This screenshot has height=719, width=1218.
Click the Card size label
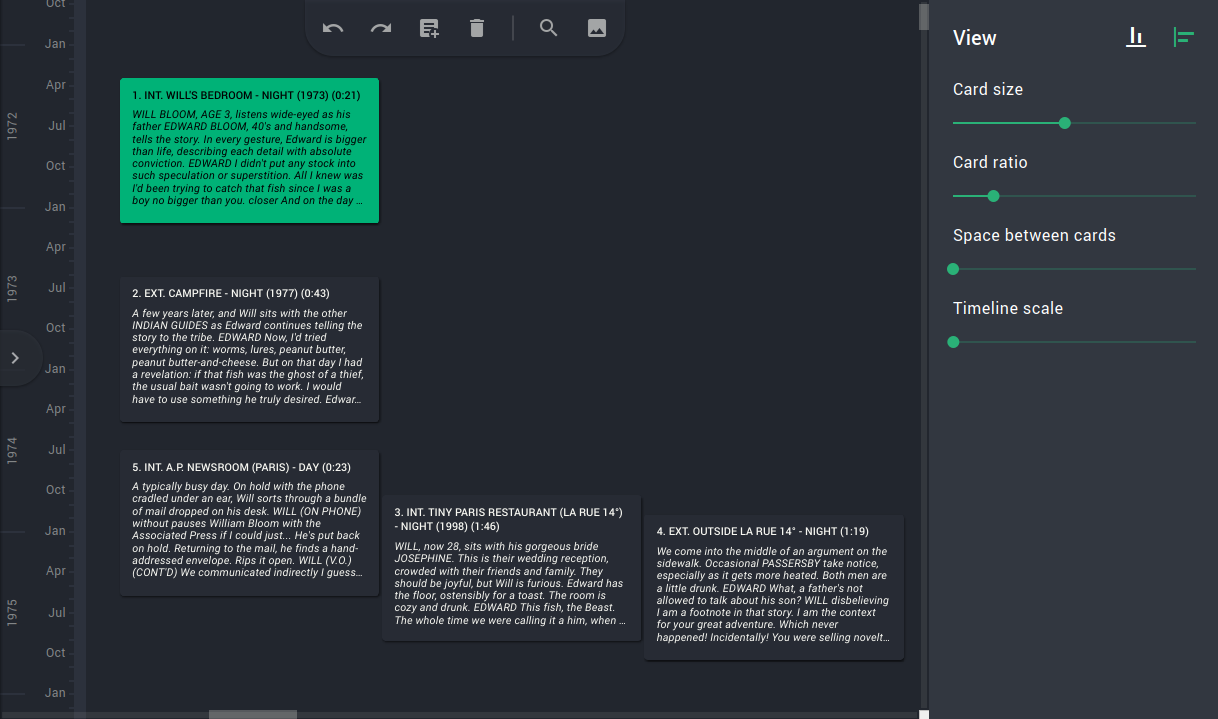pyautogui.click(x=988, y=89)
